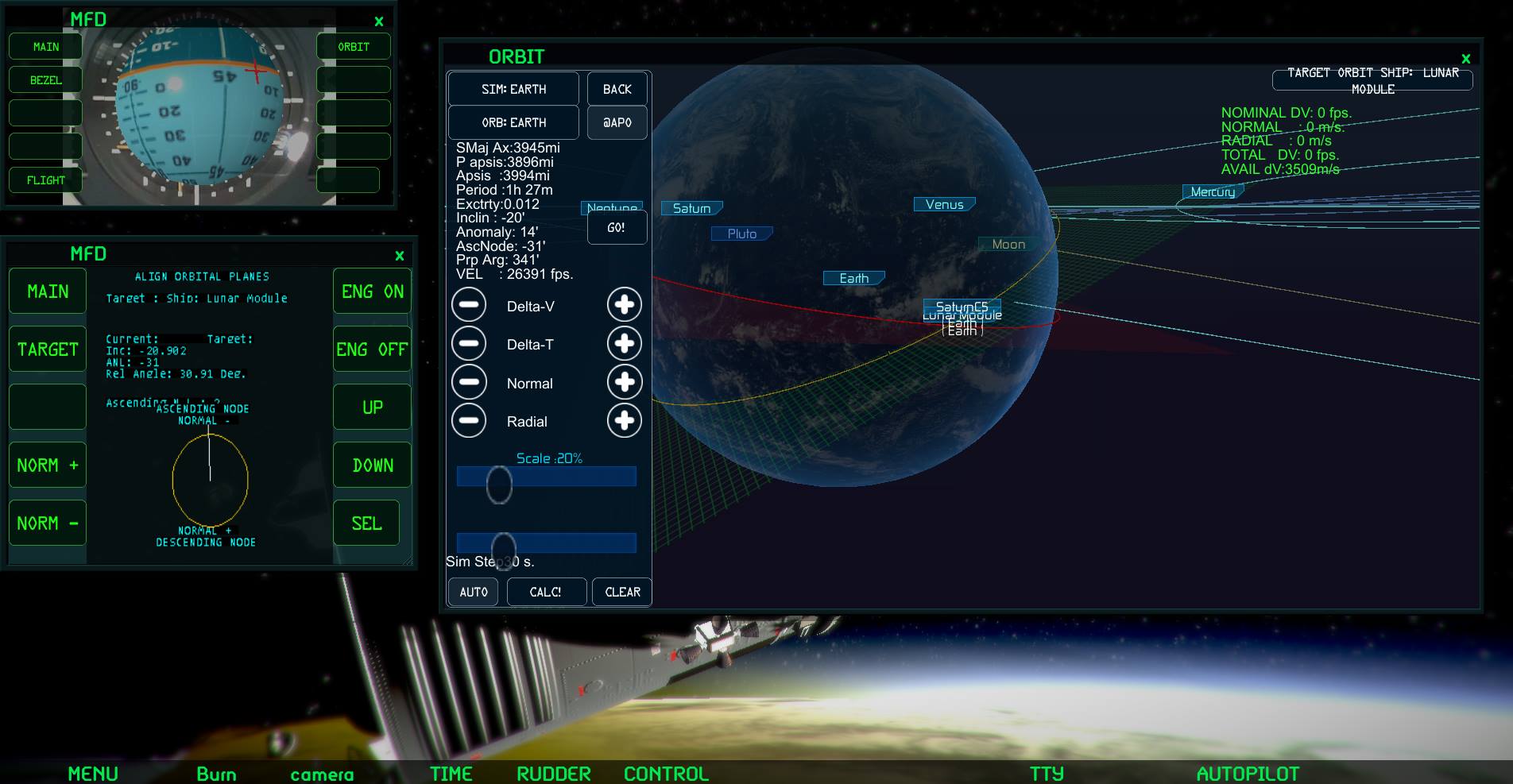Close the top attitude MFD panel
Viewport: 1513px width, 784px height.
379,21
